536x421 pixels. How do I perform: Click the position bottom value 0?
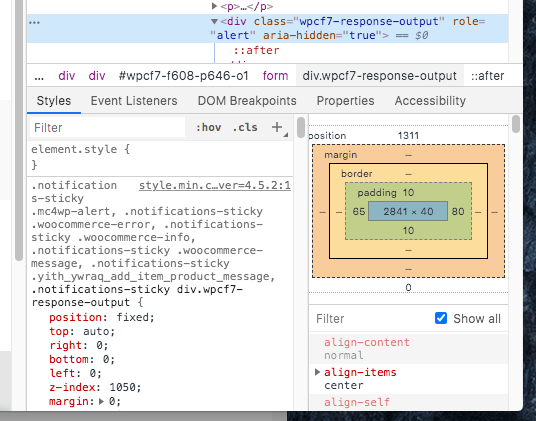408,288
